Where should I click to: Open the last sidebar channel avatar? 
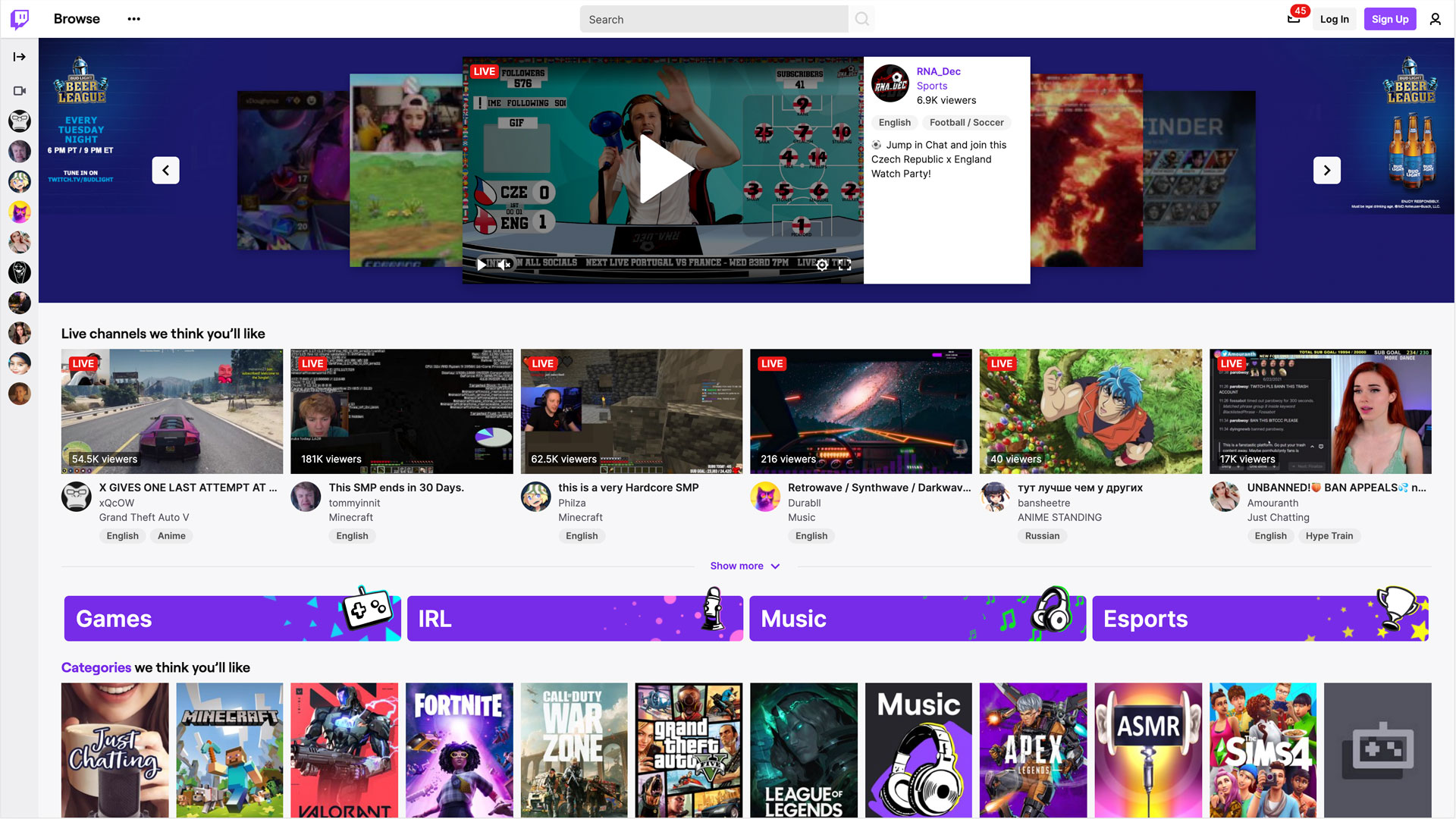[20, 394]
